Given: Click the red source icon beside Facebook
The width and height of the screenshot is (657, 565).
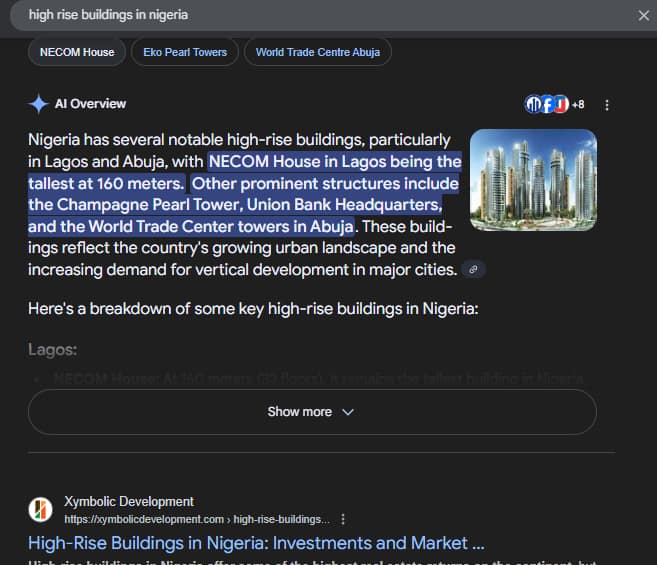Looking at the screenshot, I should pos(561,105).
